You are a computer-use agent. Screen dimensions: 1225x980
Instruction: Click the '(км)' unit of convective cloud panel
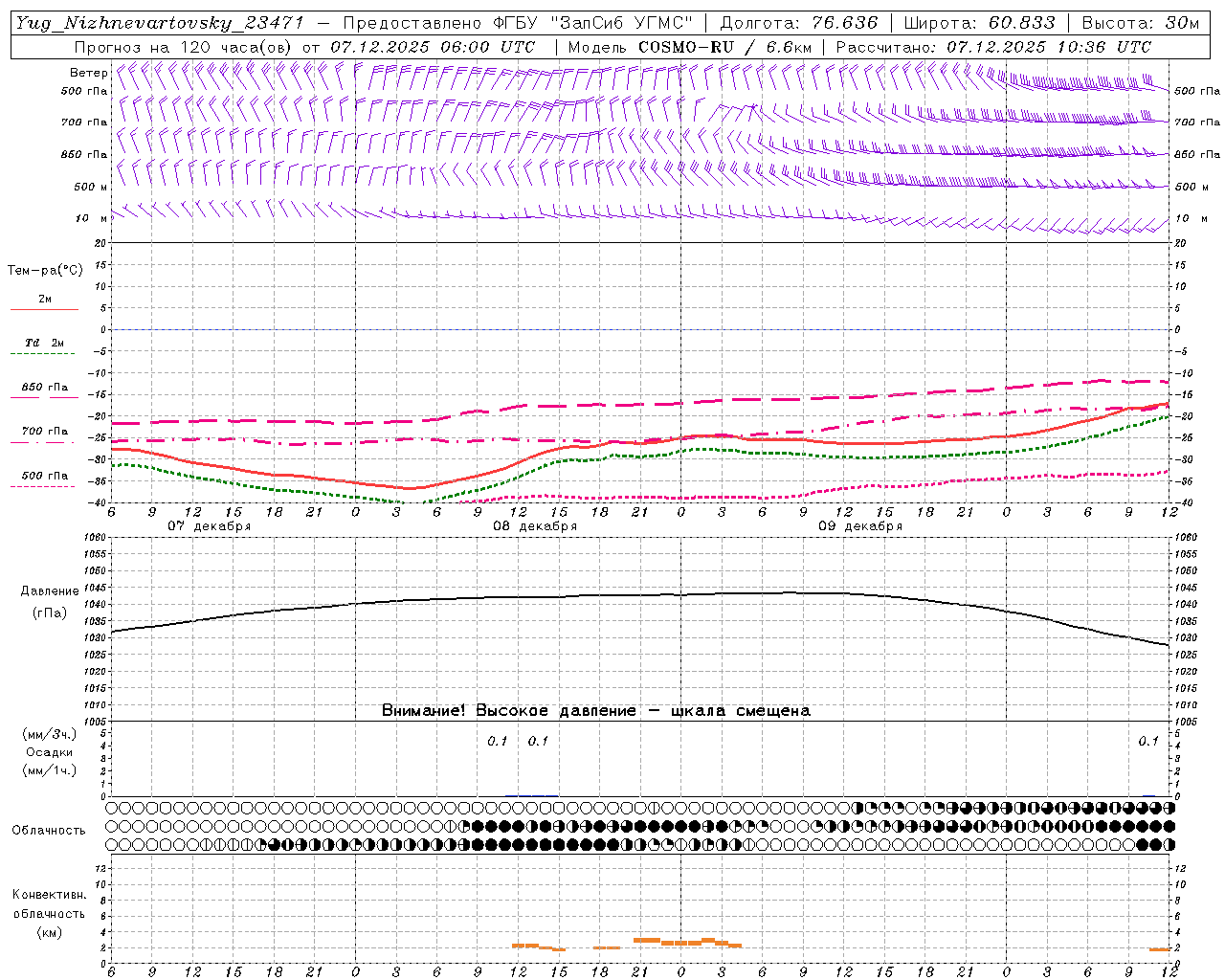(49, 932)
